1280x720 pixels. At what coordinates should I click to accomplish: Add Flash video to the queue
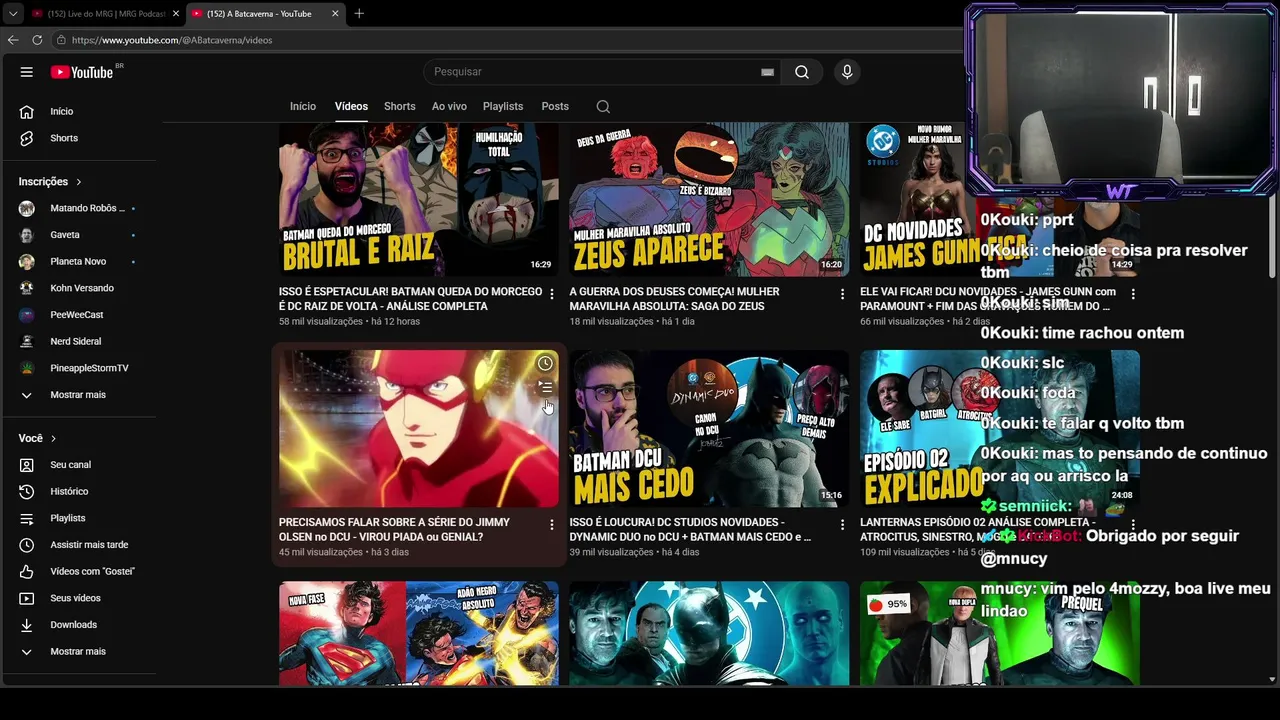[545, 387]
